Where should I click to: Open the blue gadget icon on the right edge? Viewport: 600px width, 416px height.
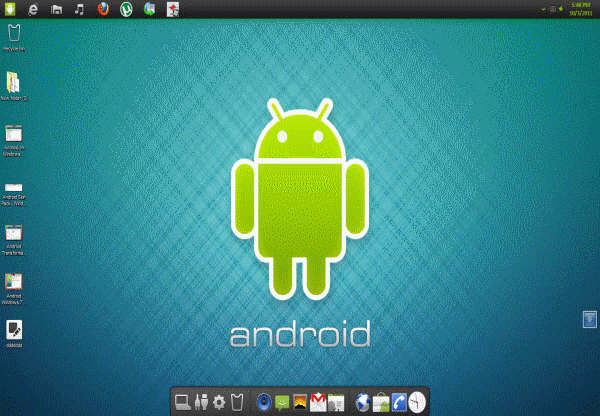pyautogui.click(x=590, y=320)
